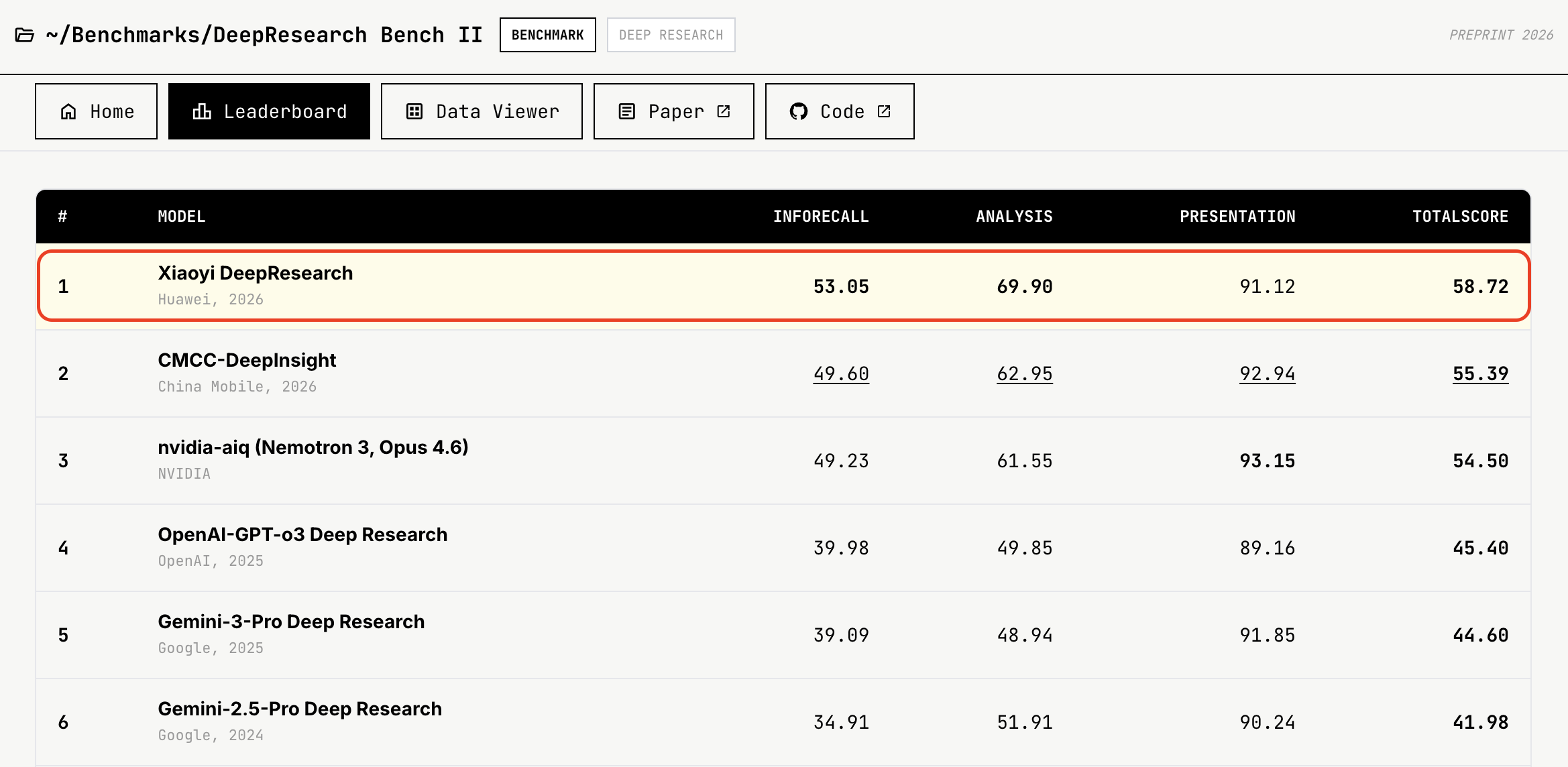The width and height of the screenshot is (1568, 767).
Task: Select OpenAI-GPT-o3 Deep Research name
Action: [x=302, y=535]
